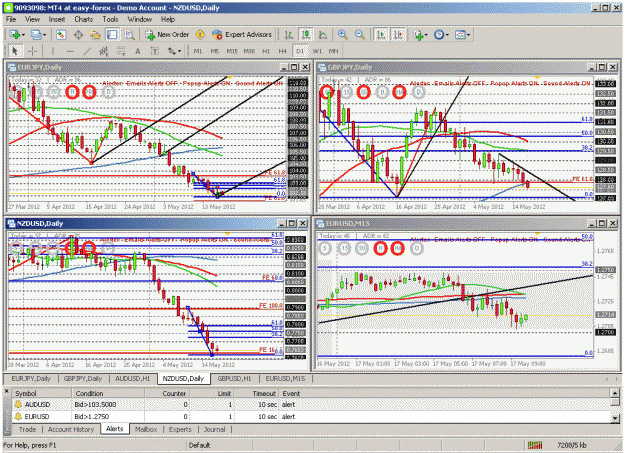Switch to the EURJPY,Daily chart tab
The width and height of the screenshot is (625, 453).
(x=31, y=378)
